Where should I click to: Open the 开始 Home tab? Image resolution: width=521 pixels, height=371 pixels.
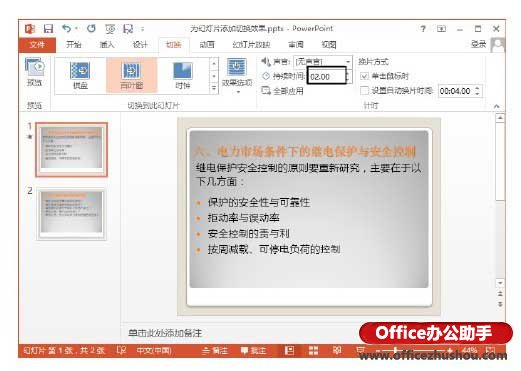coord(73,45)
